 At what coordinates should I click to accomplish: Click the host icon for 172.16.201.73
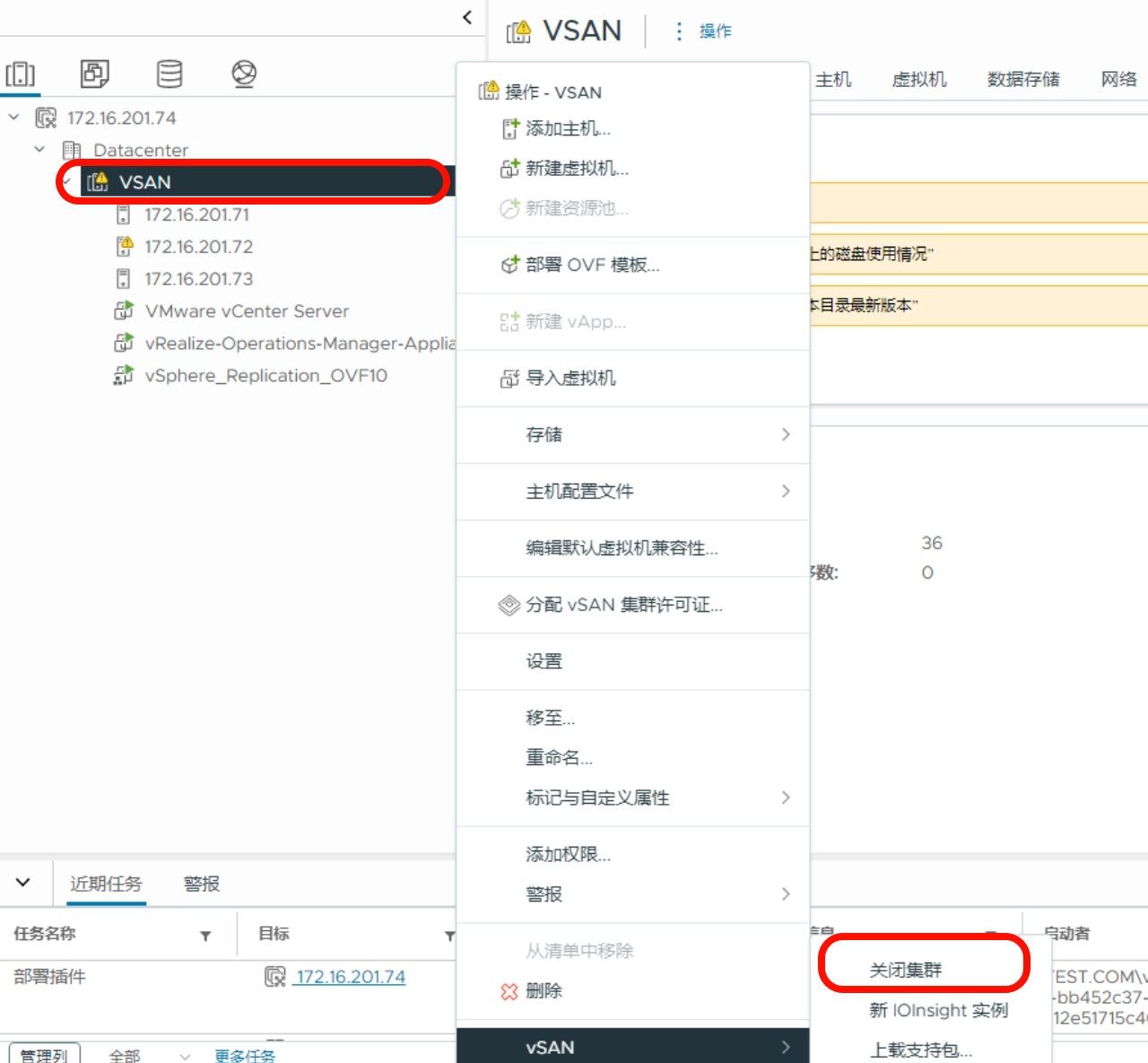(124, 279)
